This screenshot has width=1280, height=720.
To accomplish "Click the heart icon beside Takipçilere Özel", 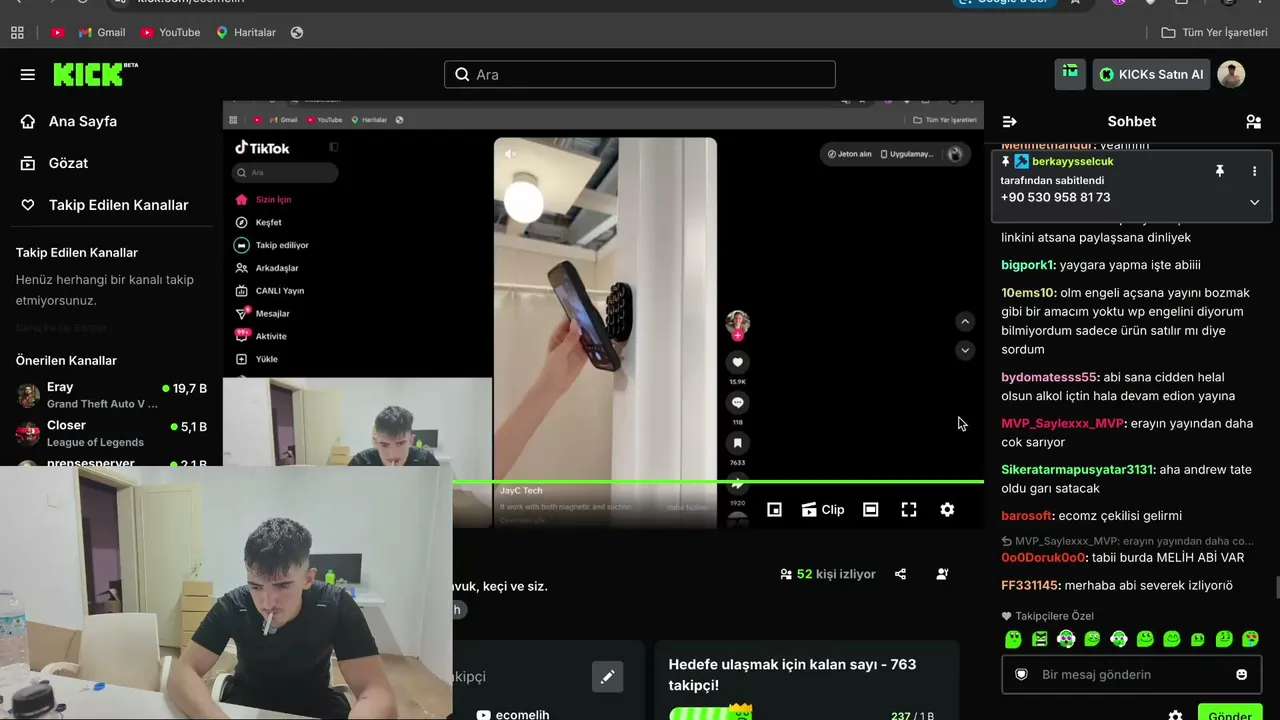I will [x=1007, y=616].
